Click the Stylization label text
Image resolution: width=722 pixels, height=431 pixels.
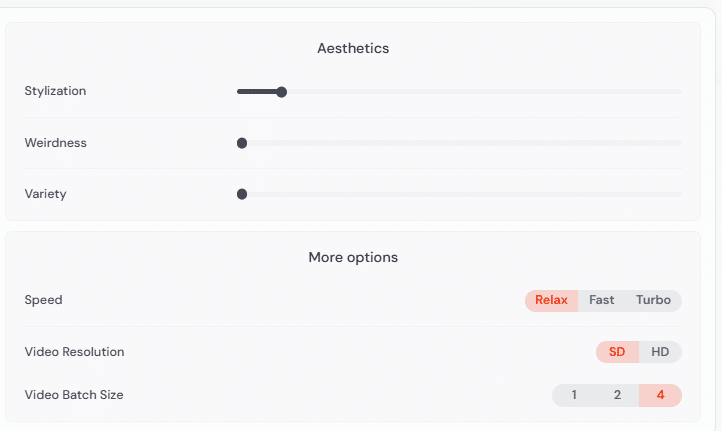[x=55, y=91]
